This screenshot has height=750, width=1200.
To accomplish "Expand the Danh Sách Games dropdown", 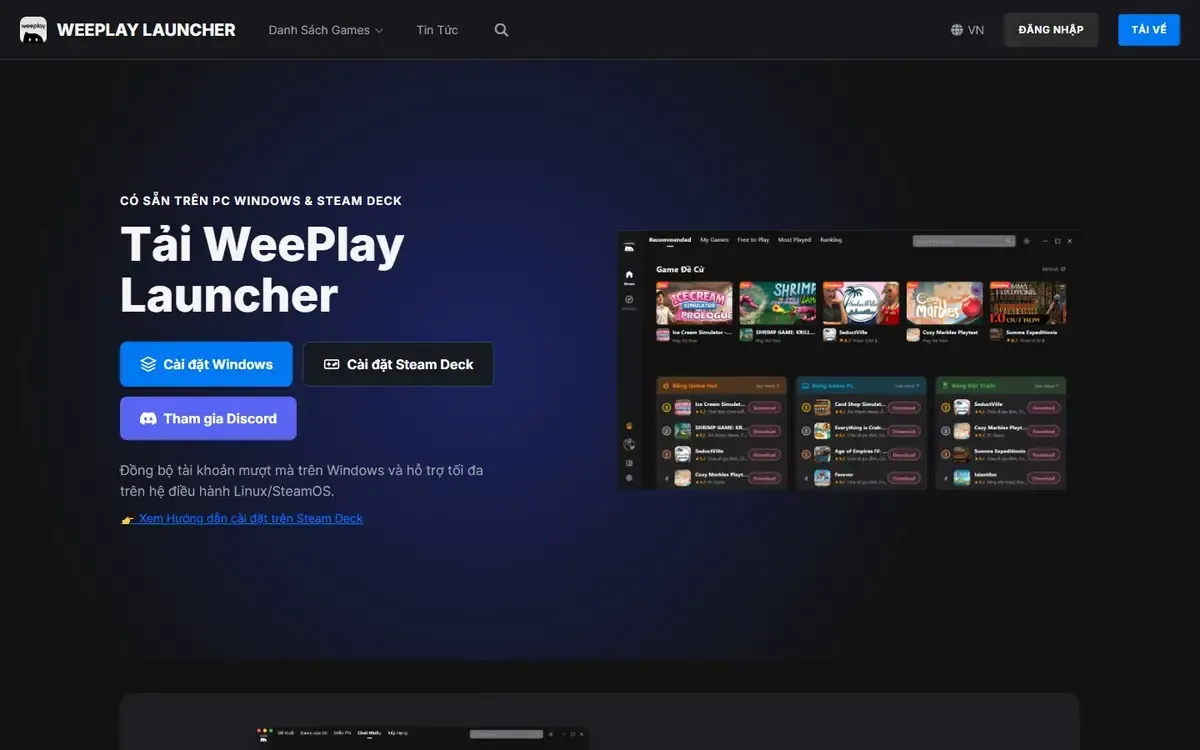I will coord(326,30).
